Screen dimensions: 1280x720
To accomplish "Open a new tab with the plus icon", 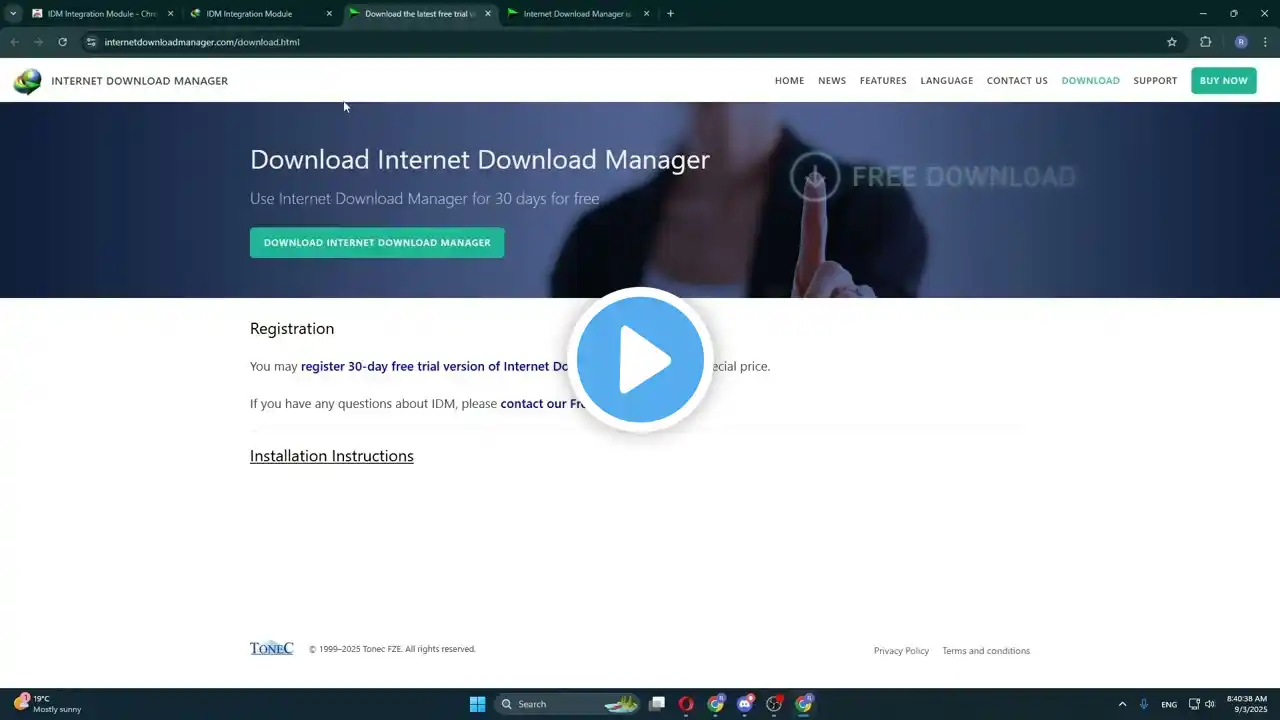I will coord(670,14).
